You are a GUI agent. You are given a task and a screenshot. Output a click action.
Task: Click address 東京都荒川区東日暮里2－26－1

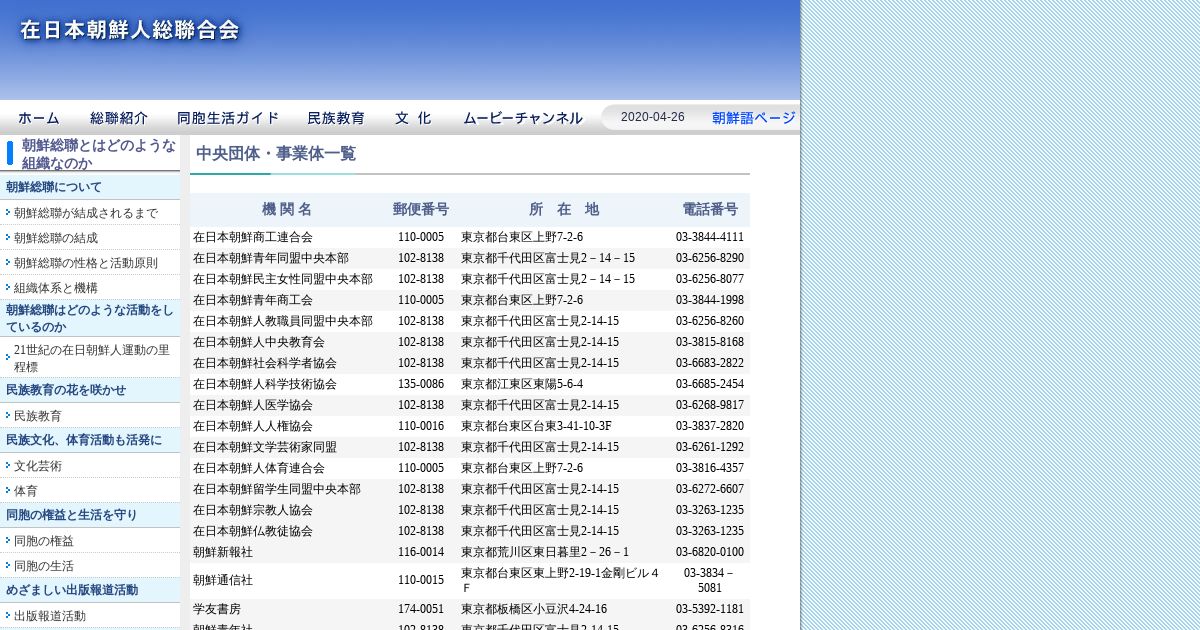click(545, 552)
